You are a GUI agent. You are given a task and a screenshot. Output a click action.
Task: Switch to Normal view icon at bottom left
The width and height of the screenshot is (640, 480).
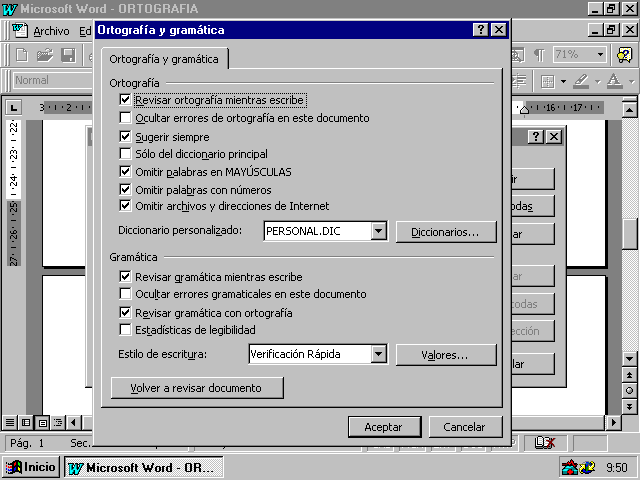[x=10, y=422]
